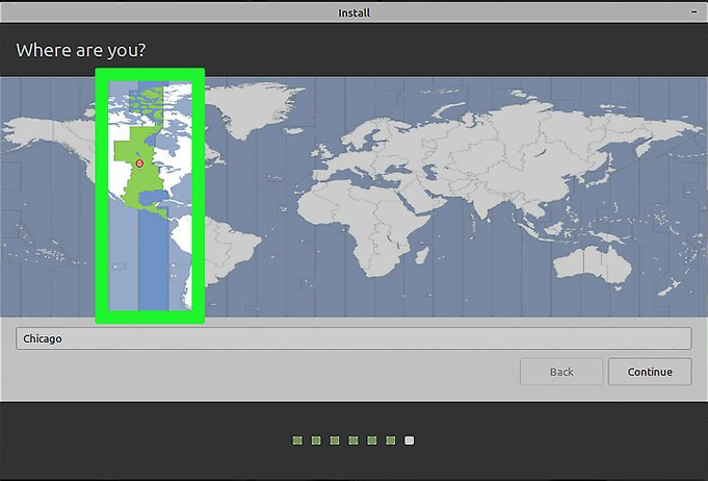Click the white last progress dot
This screenshot has width=708, height=481.
pyautogui.click(x=409, y=440)
